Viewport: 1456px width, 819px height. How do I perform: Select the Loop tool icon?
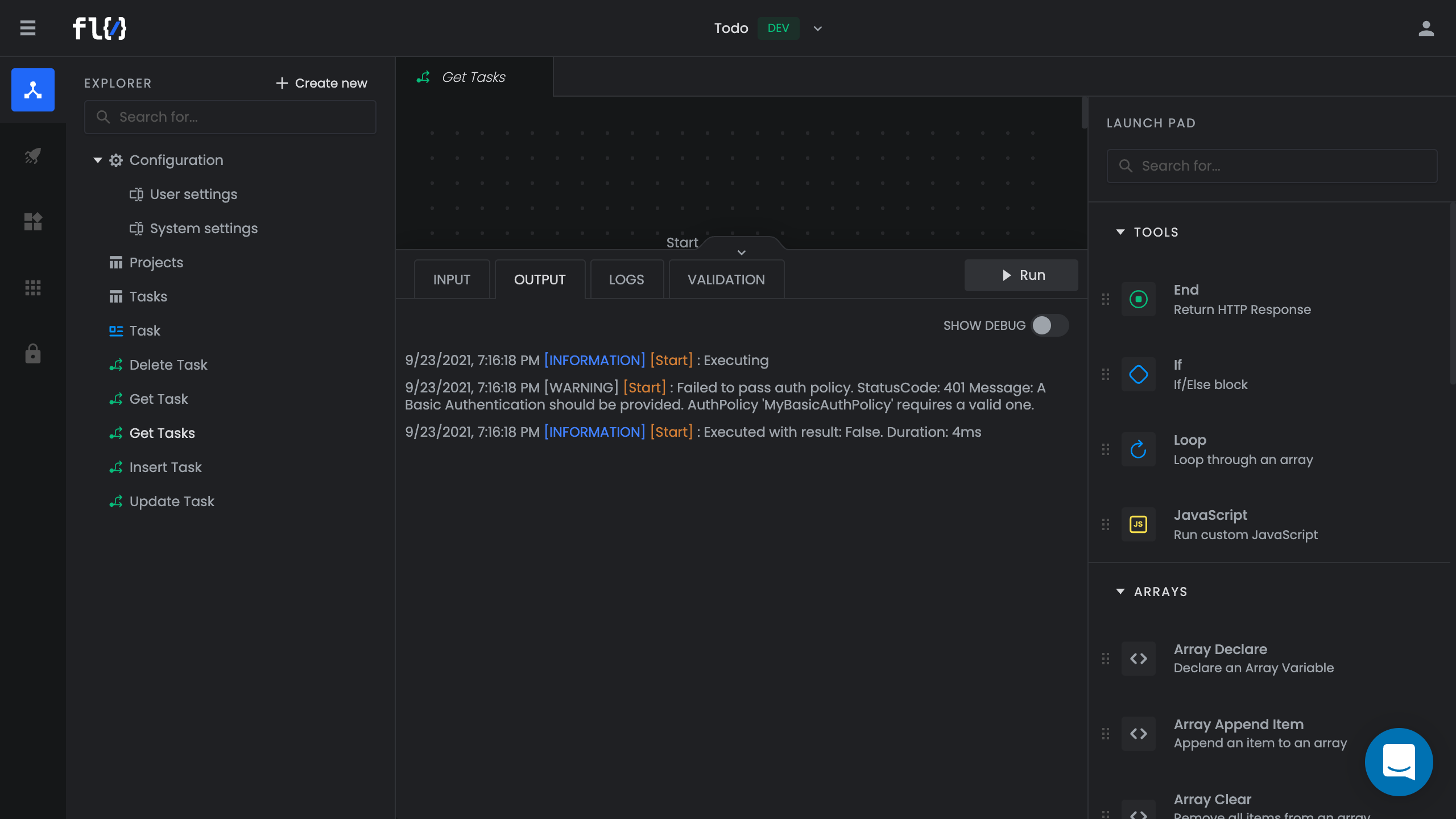click(x=1138, y=449)
